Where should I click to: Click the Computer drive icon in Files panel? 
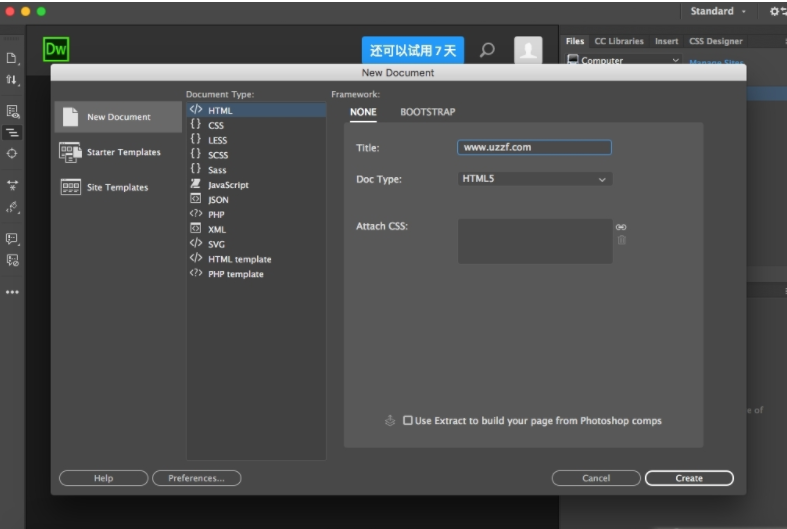click(573, 60)
